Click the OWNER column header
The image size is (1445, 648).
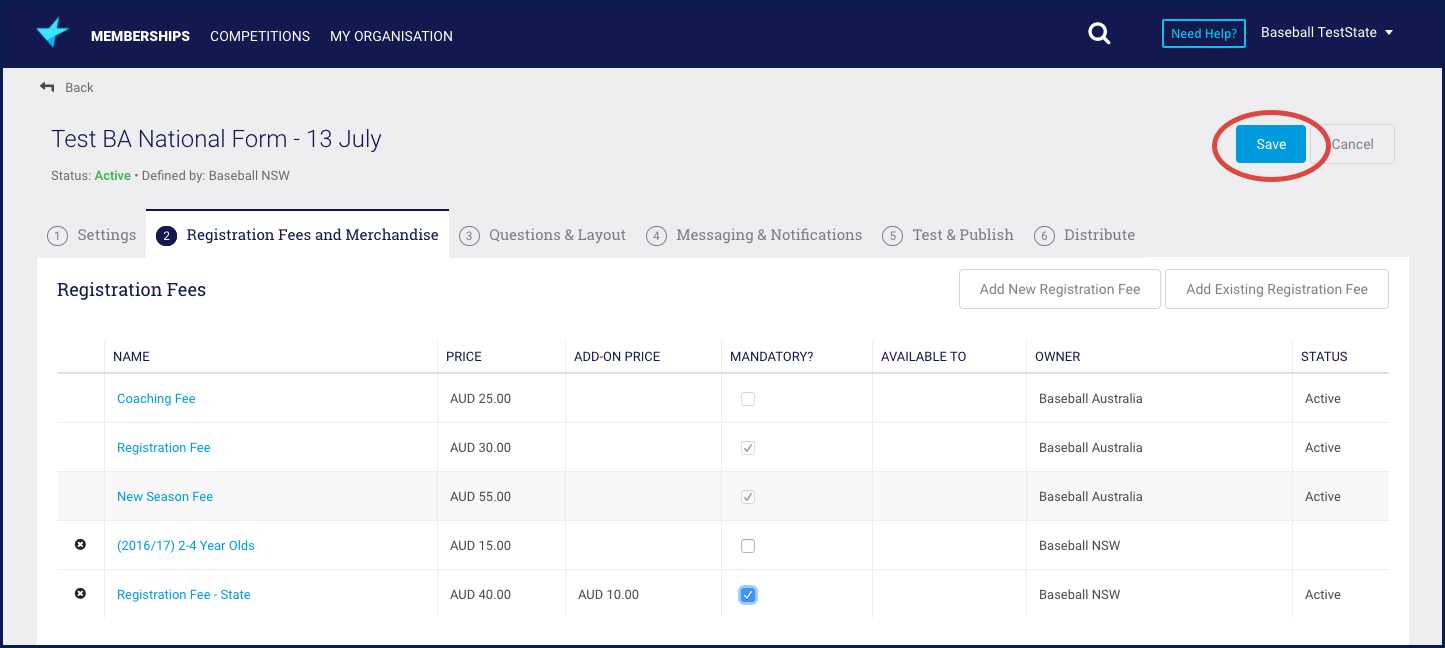coord(1058,356)
